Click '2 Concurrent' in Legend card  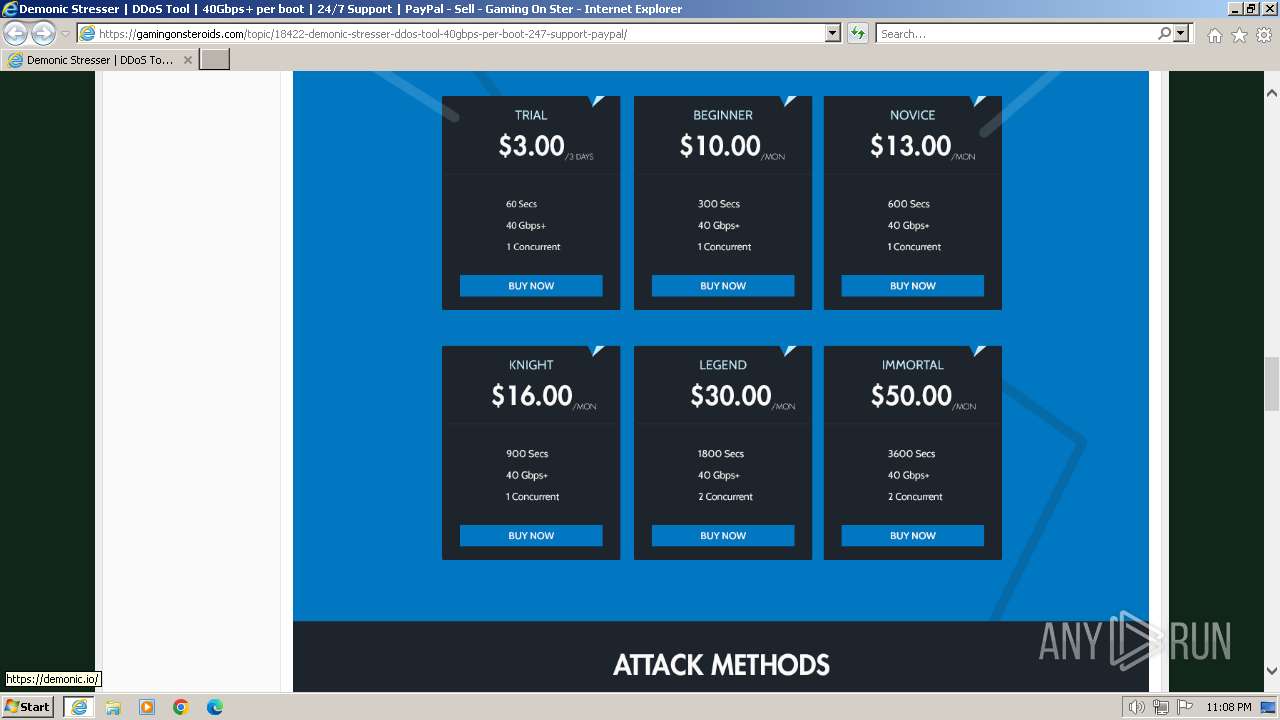(725, 497)
